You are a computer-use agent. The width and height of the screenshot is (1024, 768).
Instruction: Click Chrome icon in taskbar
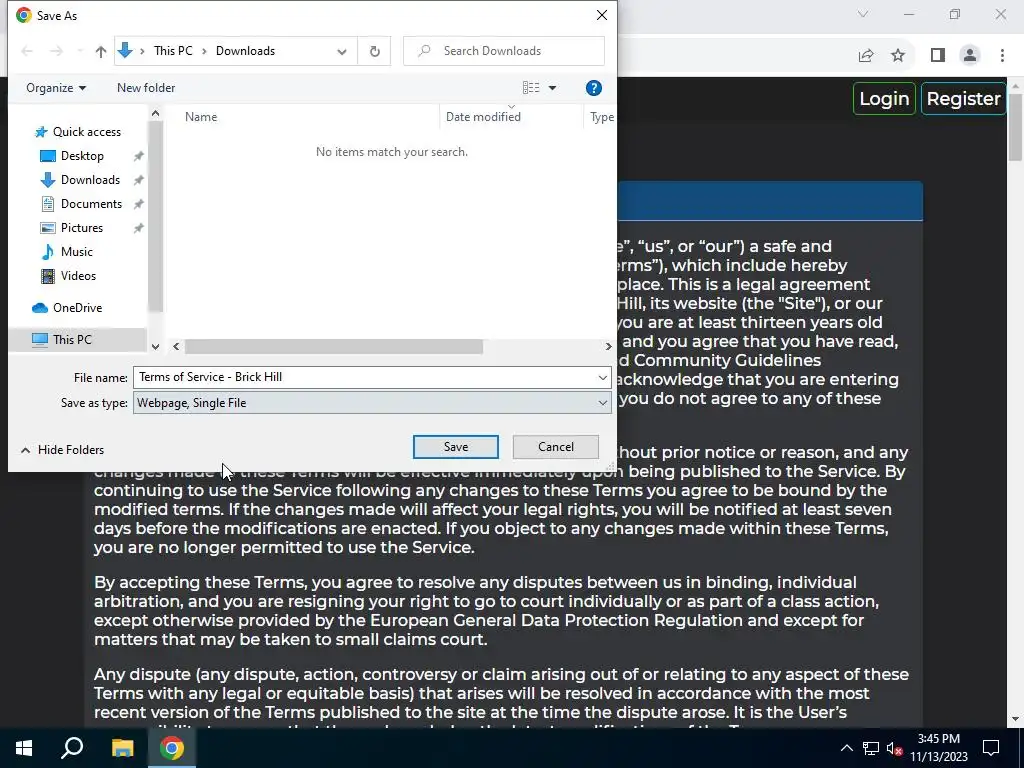pos(172,748)
